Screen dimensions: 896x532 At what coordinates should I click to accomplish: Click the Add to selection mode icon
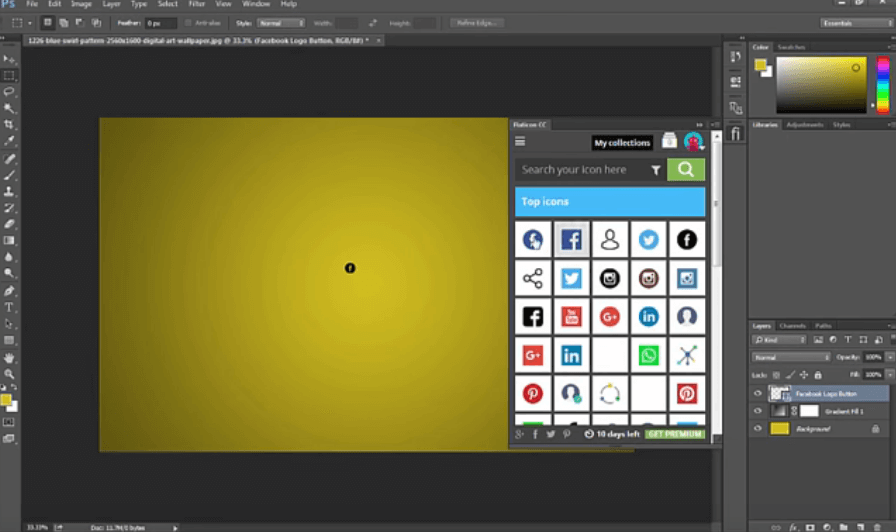tap(63, 23)
